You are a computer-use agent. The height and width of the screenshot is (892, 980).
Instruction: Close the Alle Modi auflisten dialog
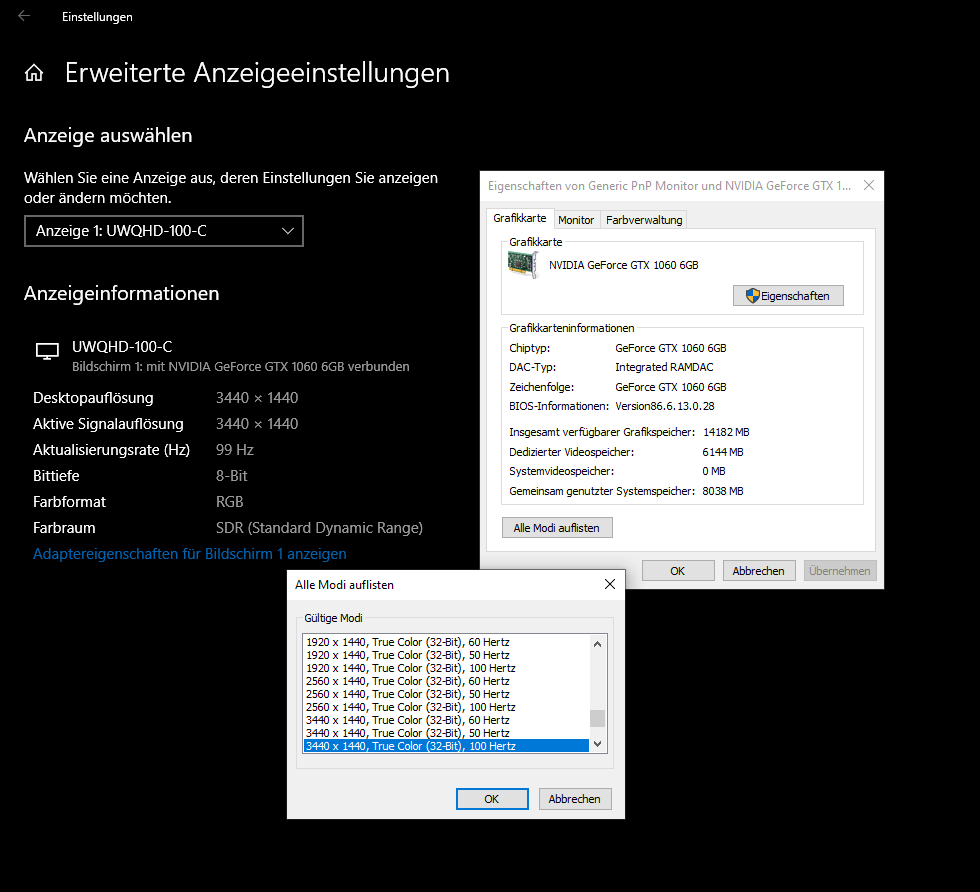click(x=610, y=584)
